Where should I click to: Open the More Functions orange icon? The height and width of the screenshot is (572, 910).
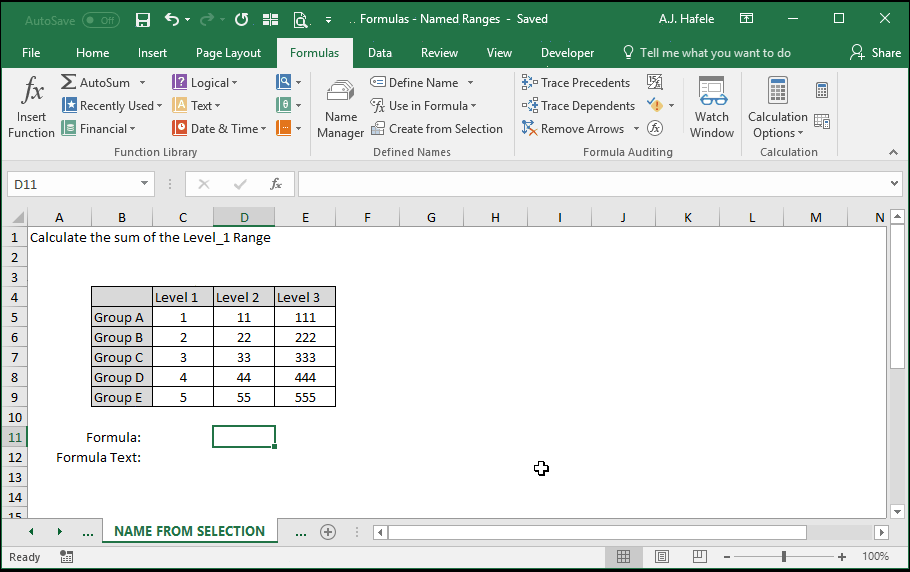tap(288, 129)
